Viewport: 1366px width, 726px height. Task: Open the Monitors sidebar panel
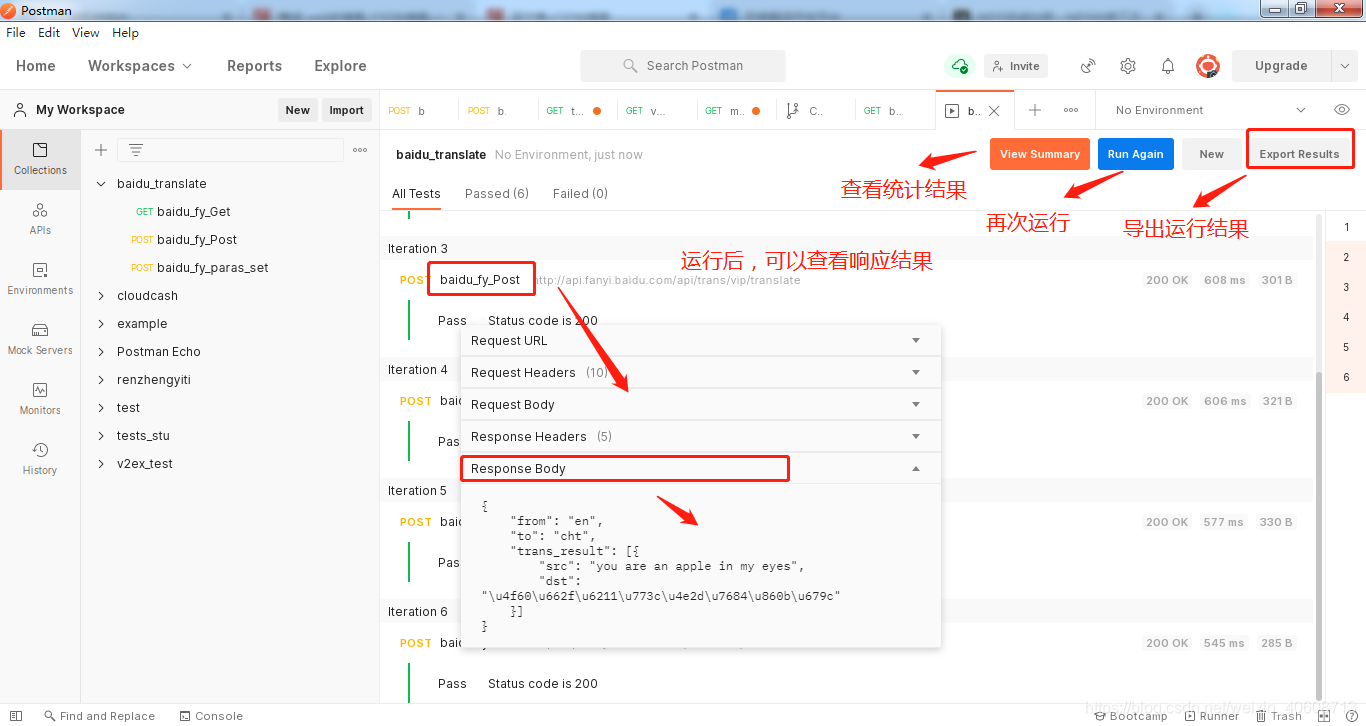(40, 399)
